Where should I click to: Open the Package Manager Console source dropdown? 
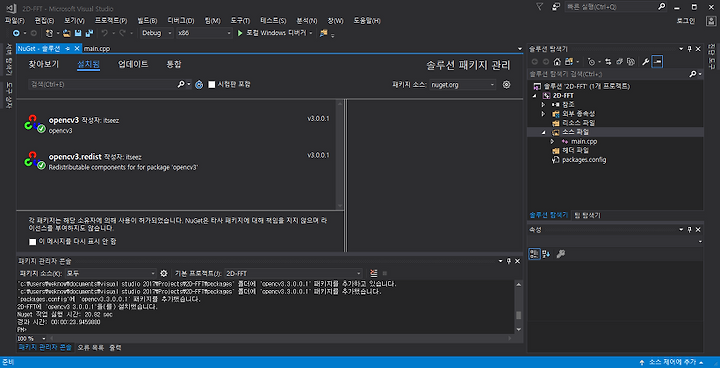(111, 273)
